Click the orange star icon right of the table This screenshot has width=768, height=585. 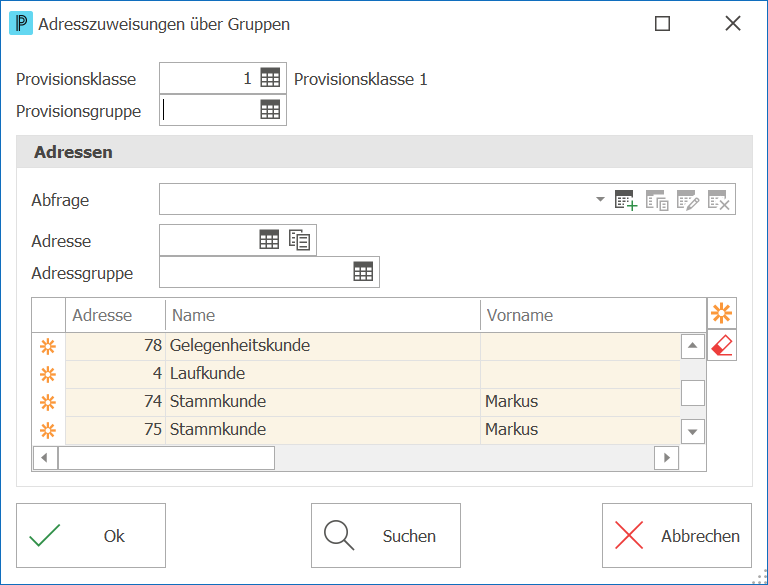[721, 313]
